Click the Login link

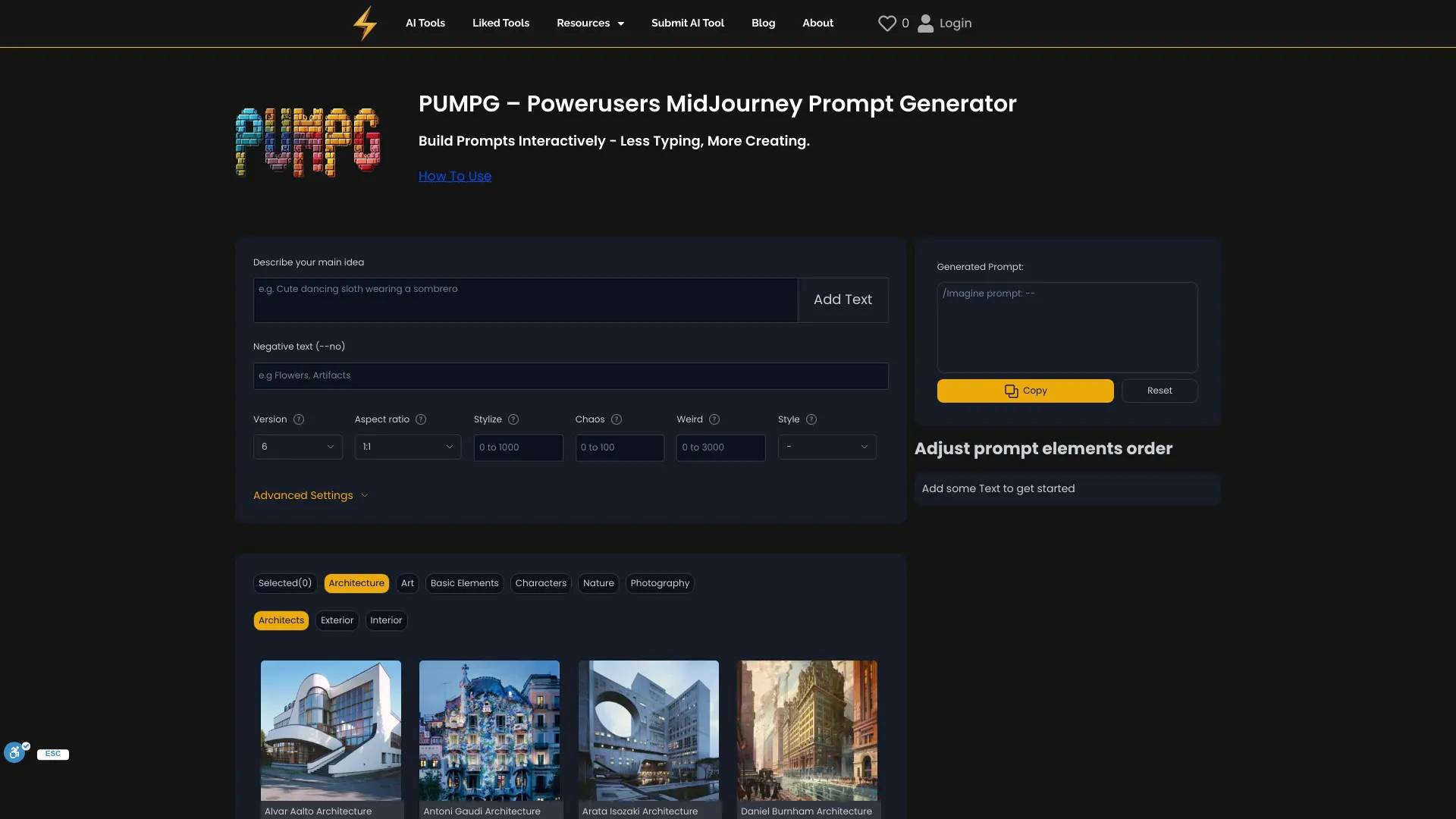click(x=955, y=24)
